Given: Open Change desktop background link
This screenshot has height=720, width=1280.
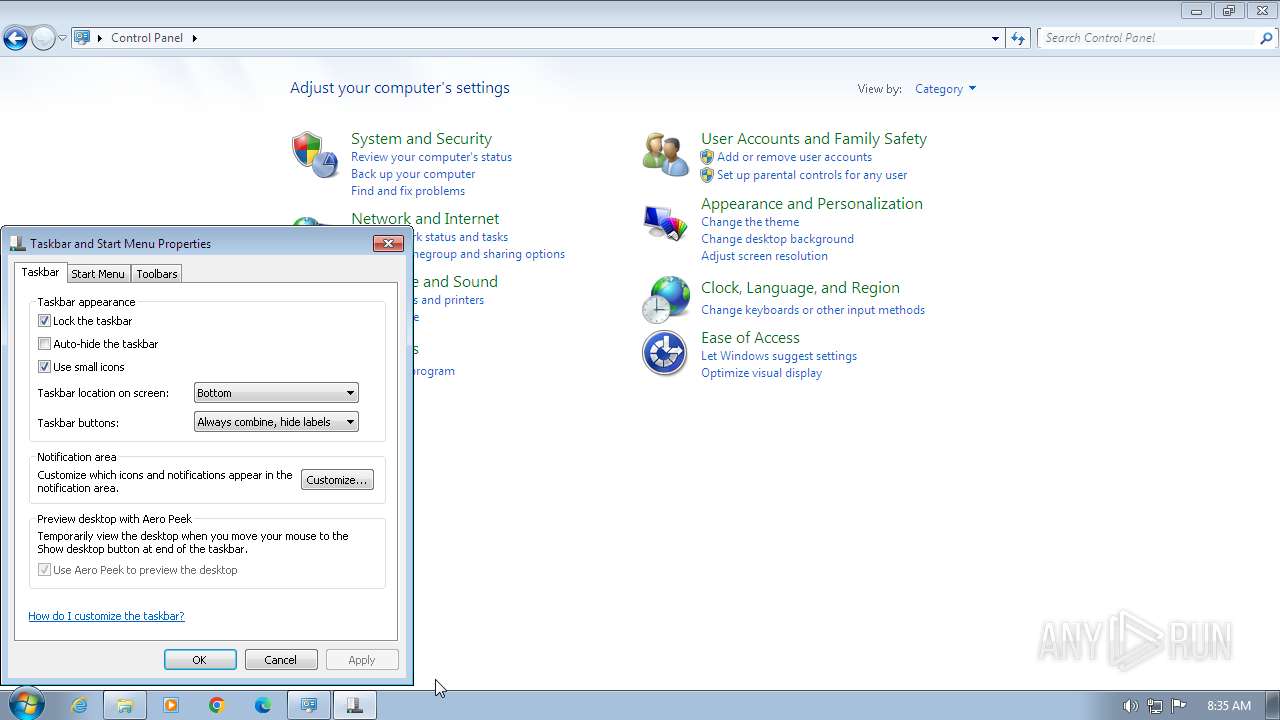Looking at the screenshot, I should coord(777,239).
